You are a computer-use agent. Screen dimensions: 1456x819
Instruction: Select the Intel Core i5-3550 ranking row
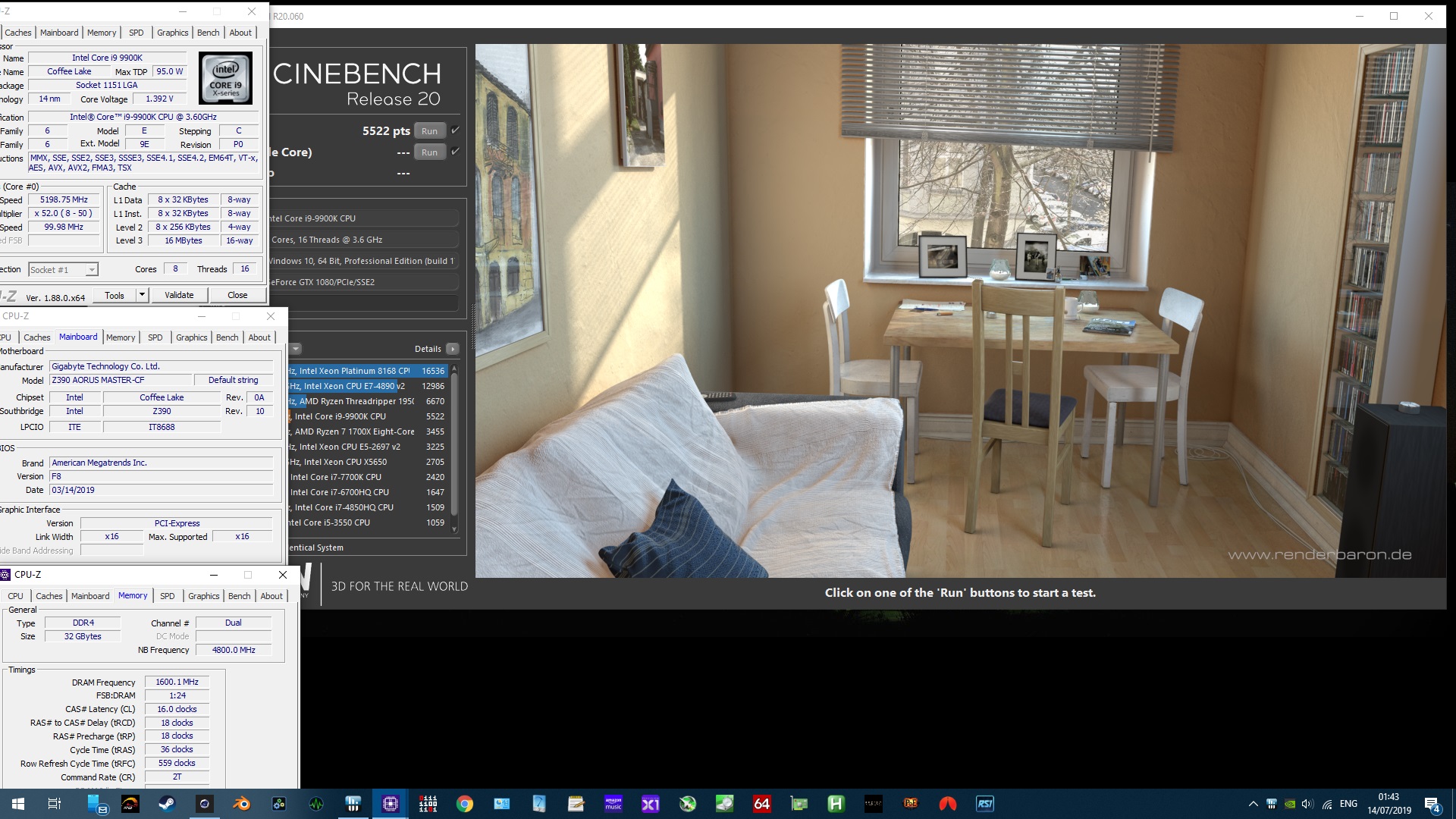point(367,522)
